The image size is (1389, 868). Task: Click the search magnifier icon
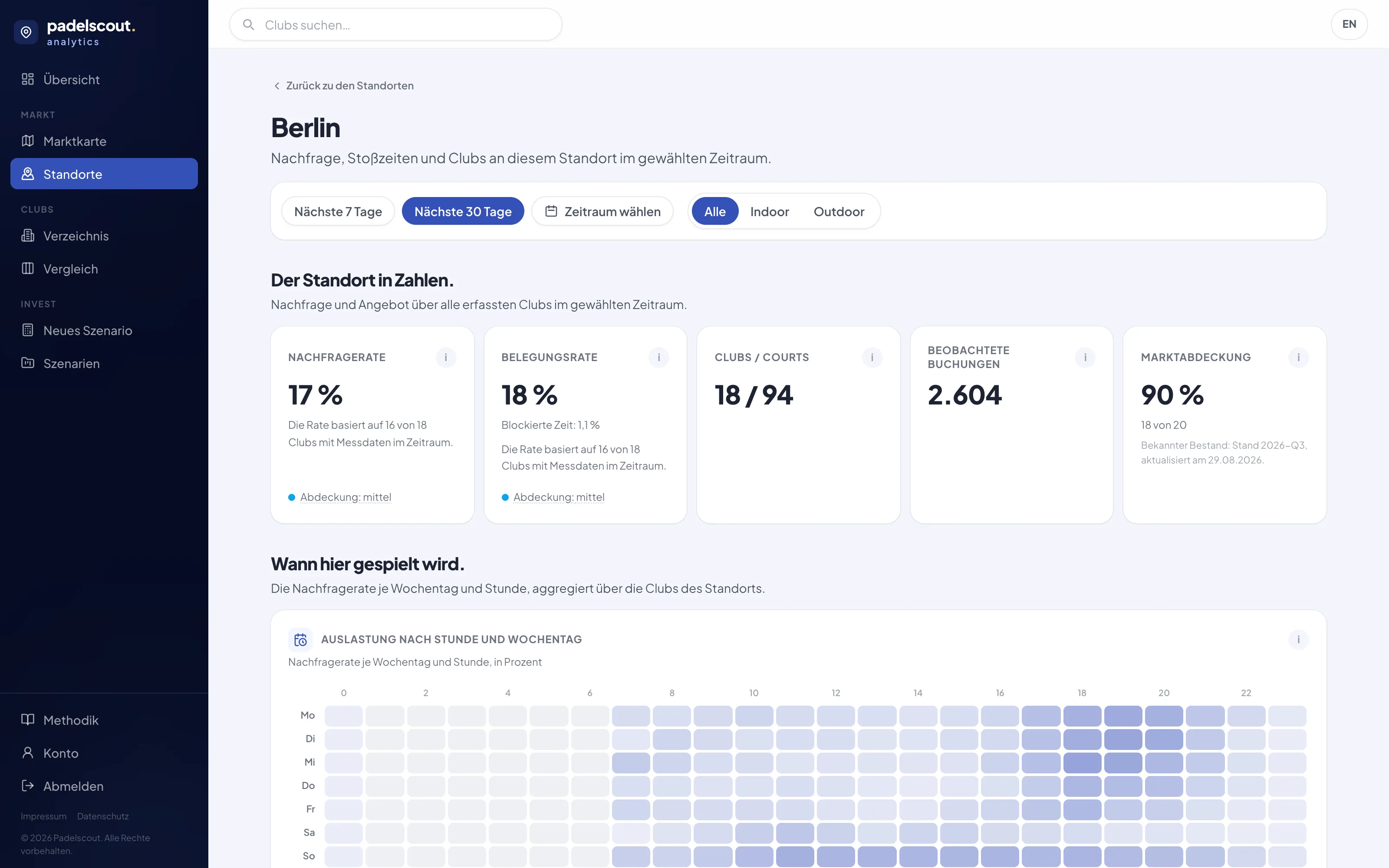[249, 25]
